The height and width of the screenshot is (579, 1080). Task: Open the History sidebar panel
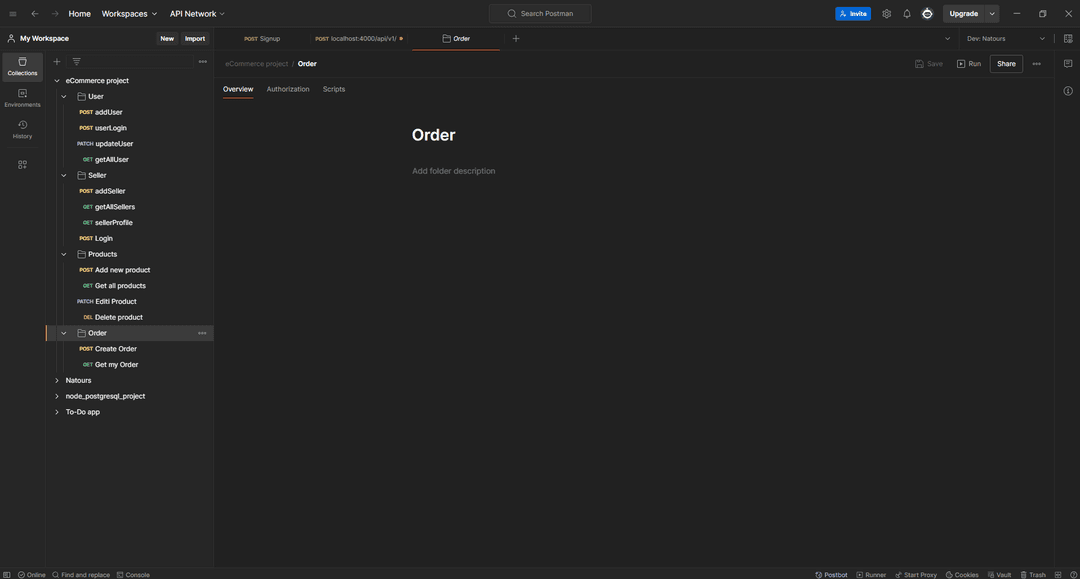[x=22, y=130]
